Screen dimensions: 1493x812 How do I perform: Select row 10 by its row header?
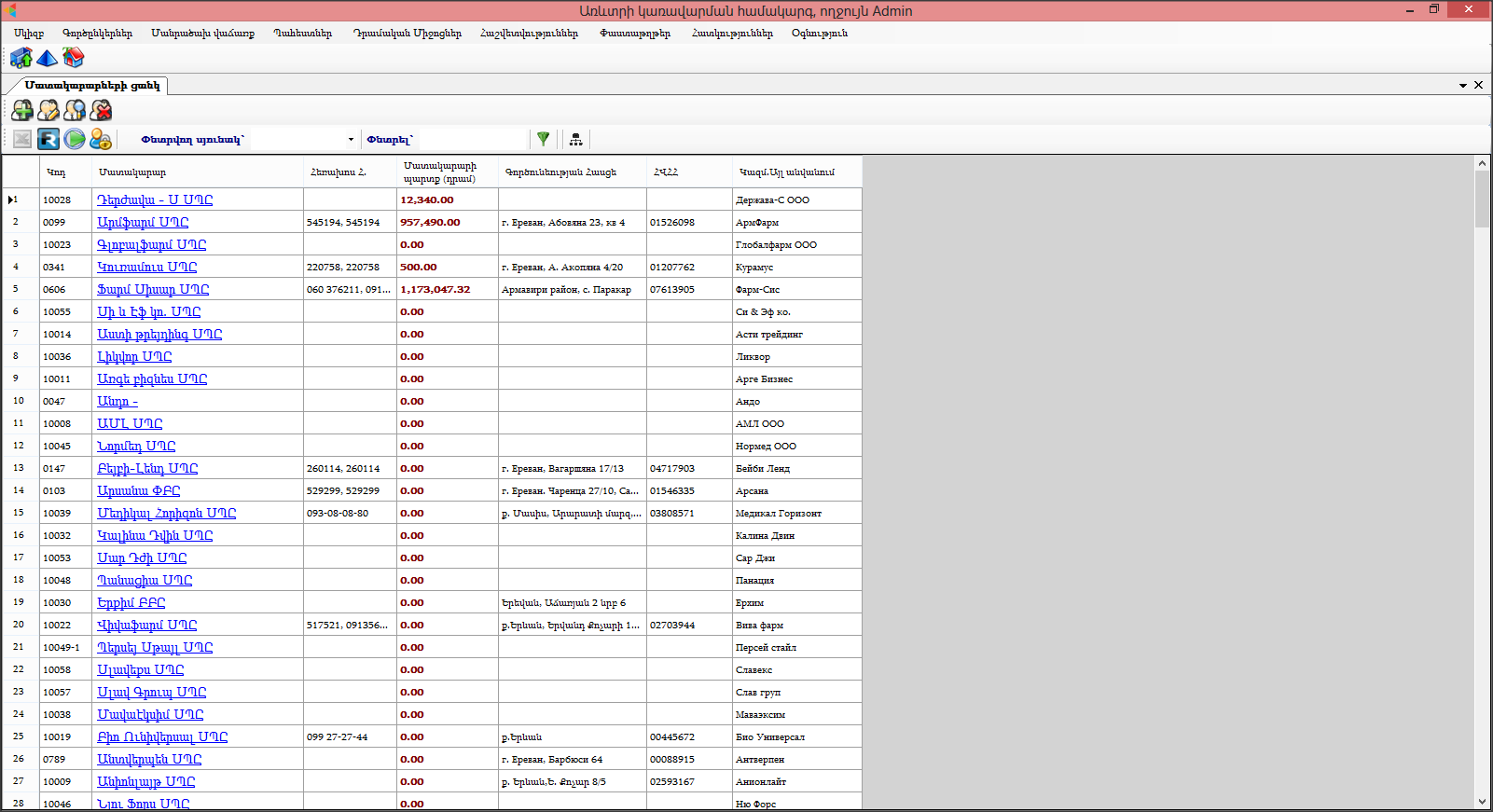coord(21,401)
